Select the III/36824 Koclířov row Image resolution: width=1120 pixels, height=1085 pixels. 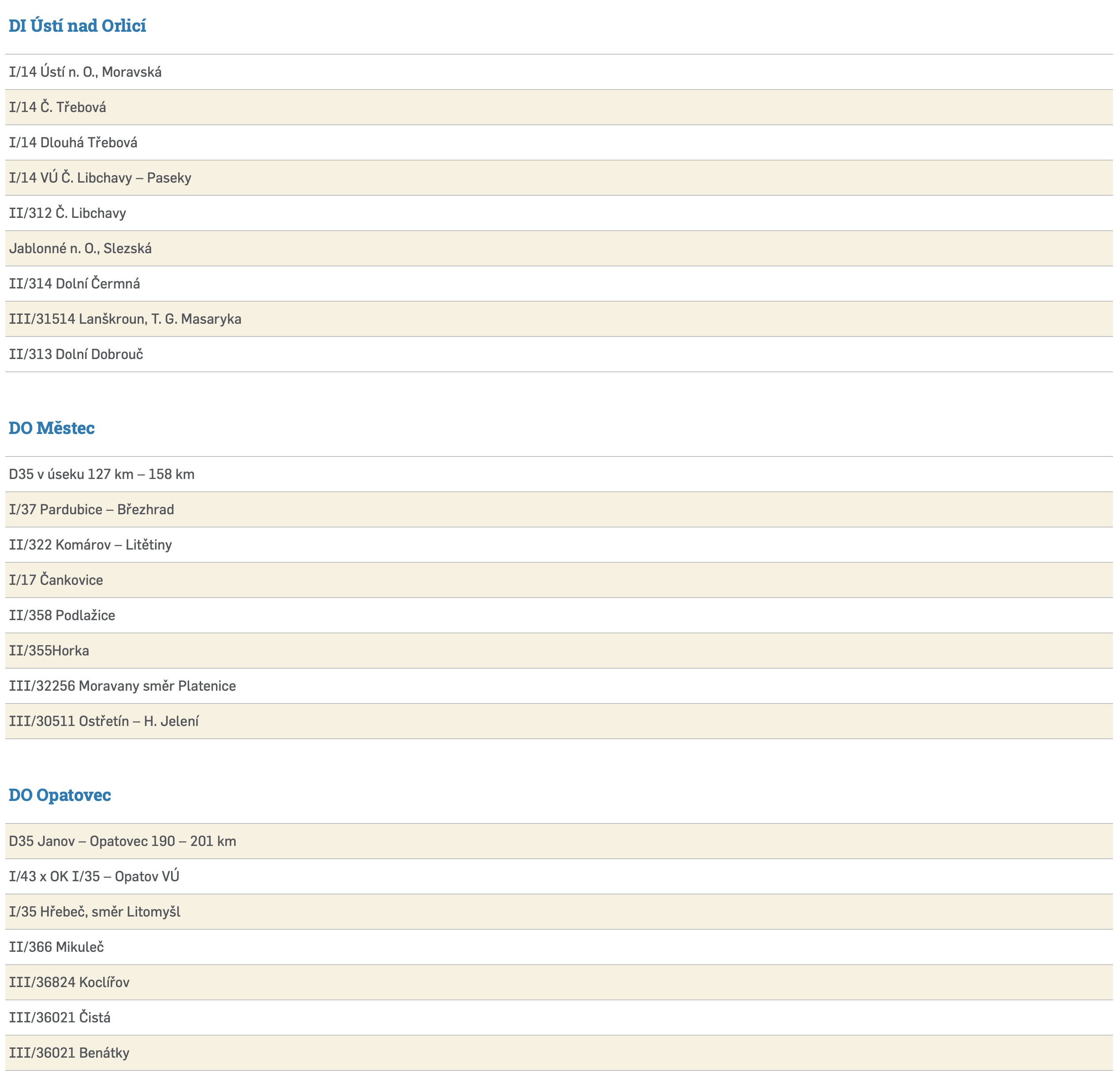tap(69, 983)
